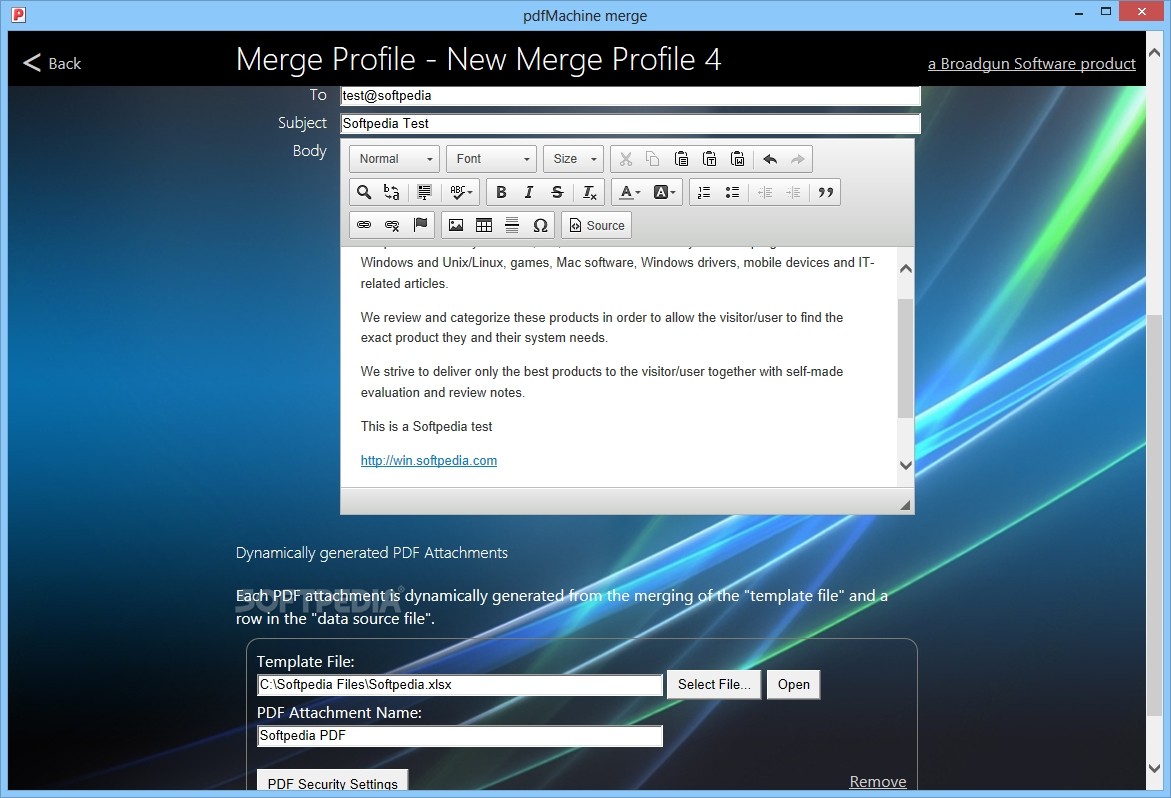The height and width of the screenshot is (798, 1171).
Task: Open the Normal paragraph format dropdown
Action: 394,159
